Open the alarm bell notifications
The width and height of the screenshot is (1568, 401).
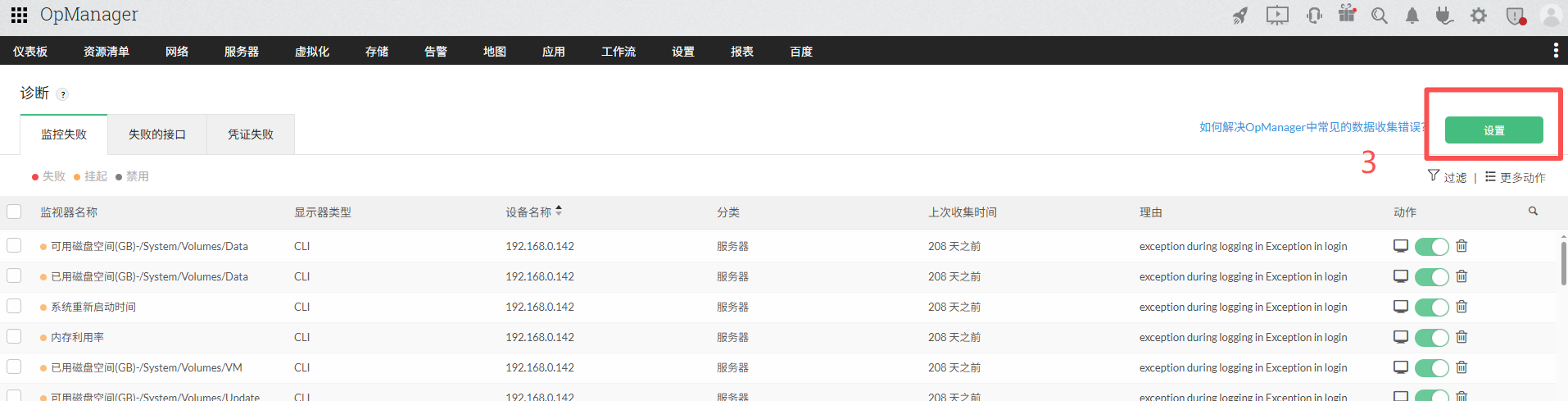click(1412, 16)
